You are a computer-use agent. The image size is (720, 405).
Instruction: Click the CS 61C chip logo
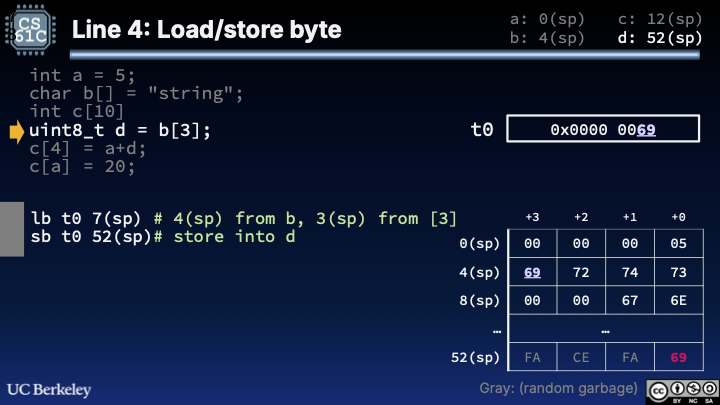coord(31,29)
